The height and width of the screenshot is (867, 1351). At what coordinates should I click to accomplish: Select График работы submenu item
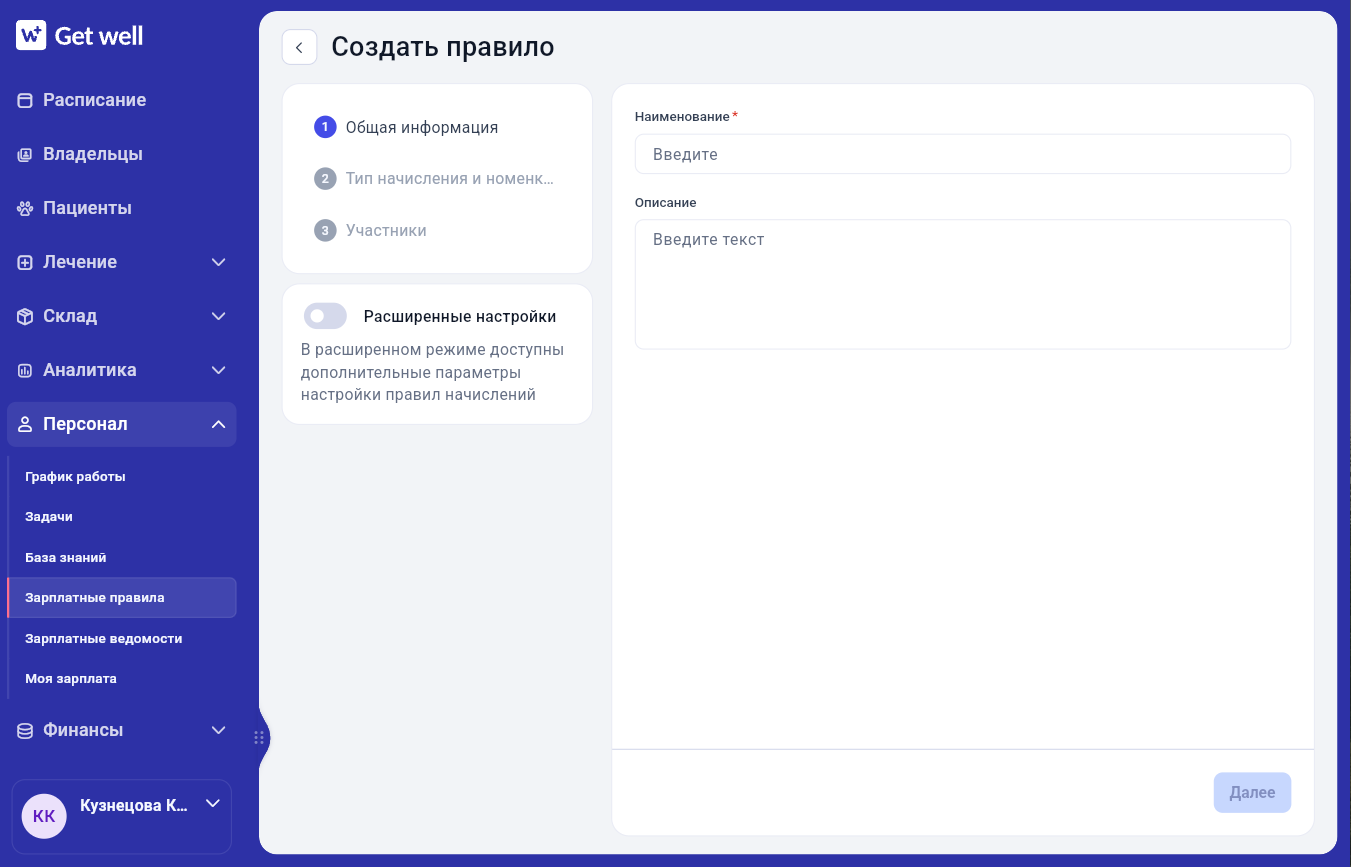click(x=122, y=477)
